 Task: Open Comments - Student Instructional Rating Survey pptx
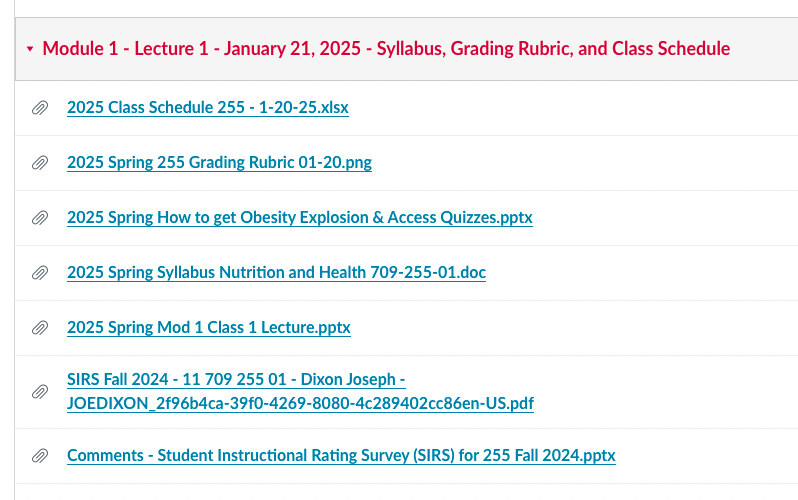[x=341, y=455]
